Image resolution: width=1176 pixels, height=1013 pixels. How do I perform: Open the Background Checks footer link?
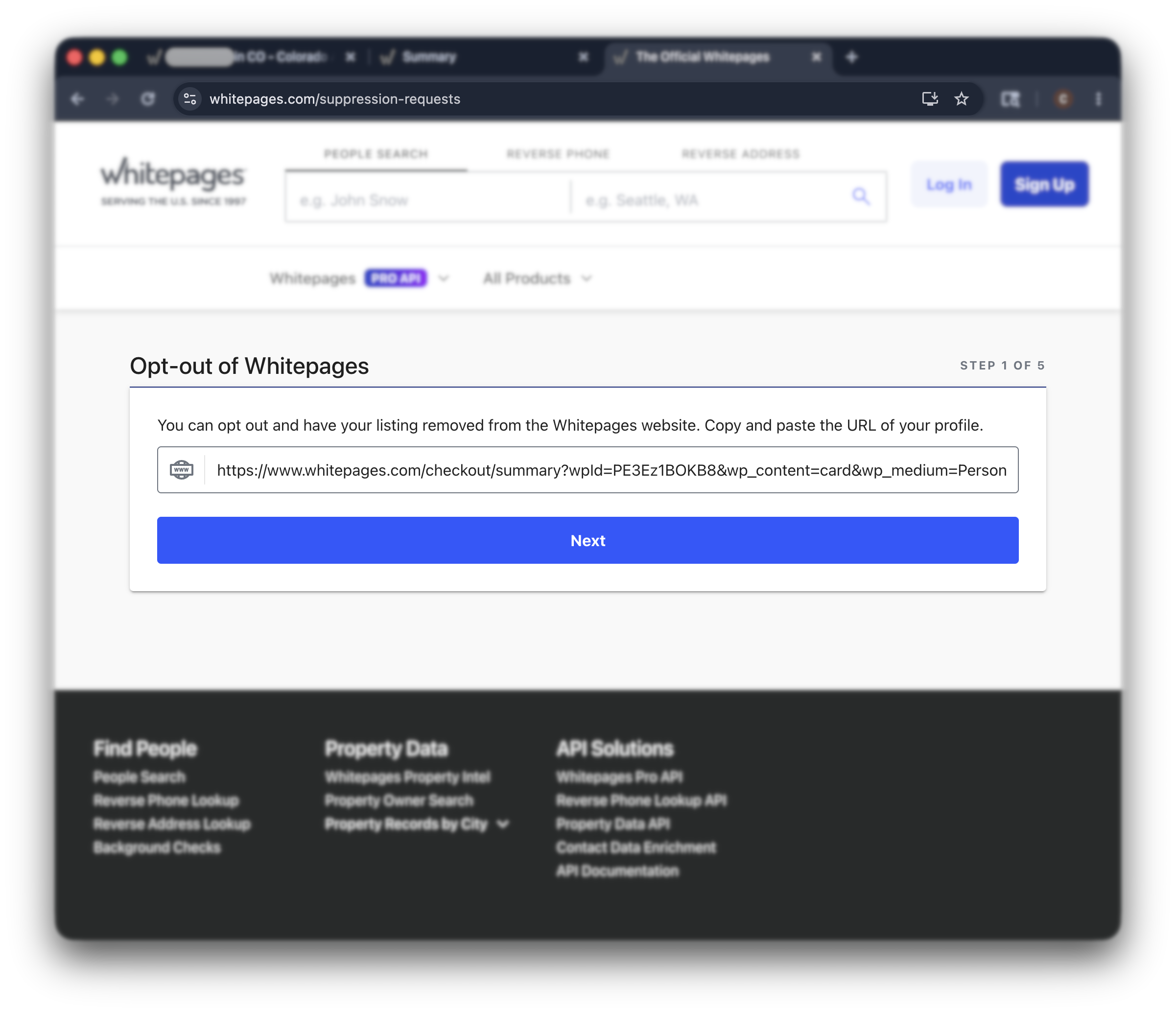tap(157, 847)
